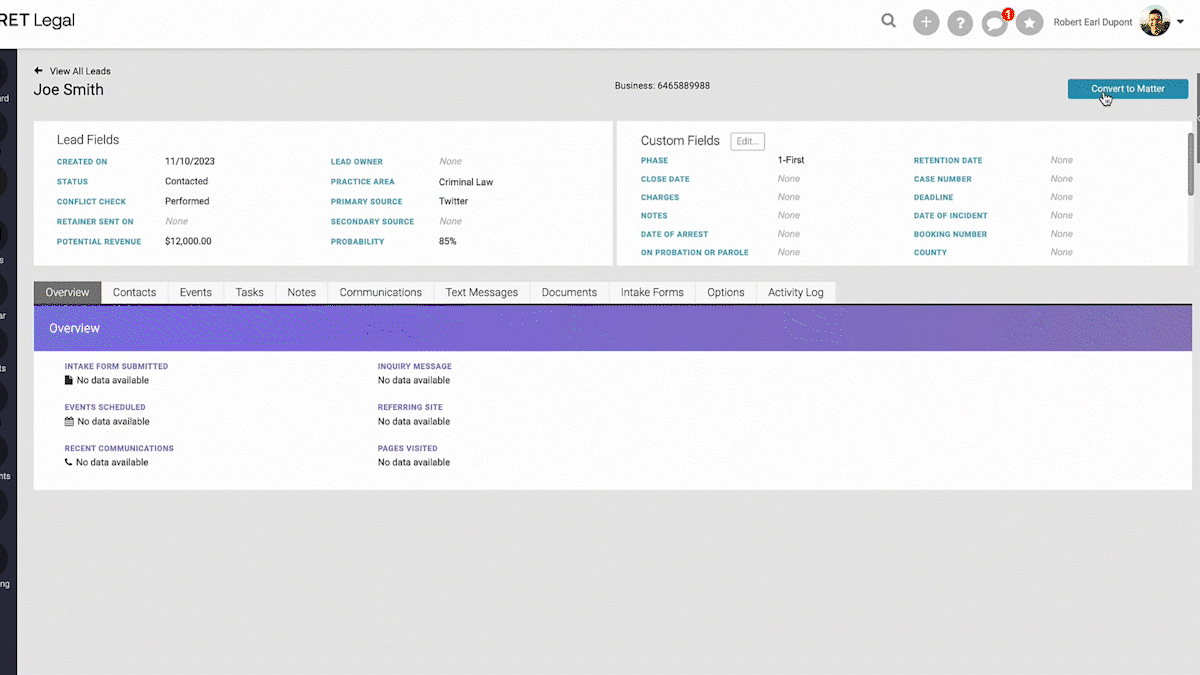Open the Events tab
The height and width of the screenshot is (675, 1200).
click(195, 292)
